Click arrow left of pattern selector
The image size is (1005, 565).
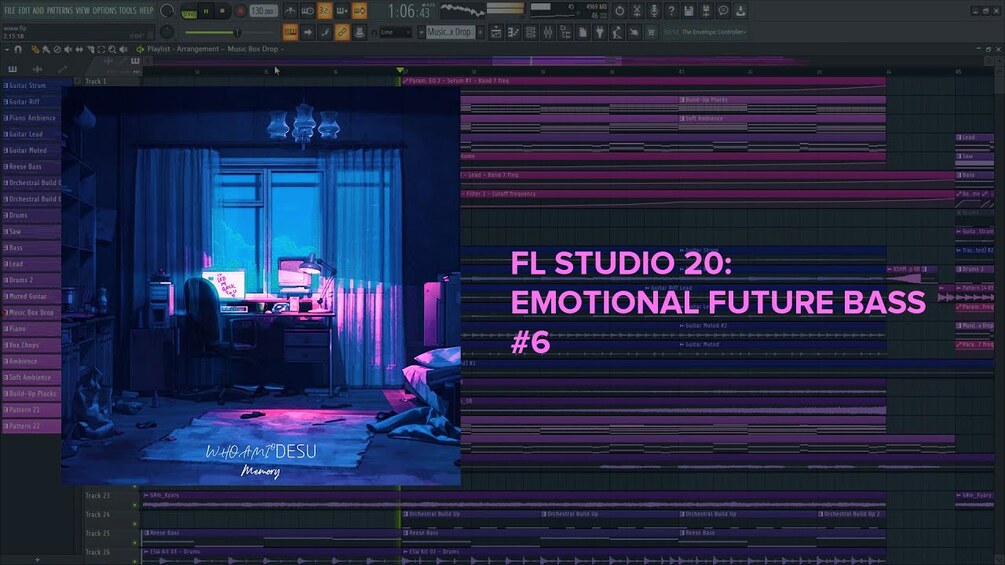(x=421, y=32)
